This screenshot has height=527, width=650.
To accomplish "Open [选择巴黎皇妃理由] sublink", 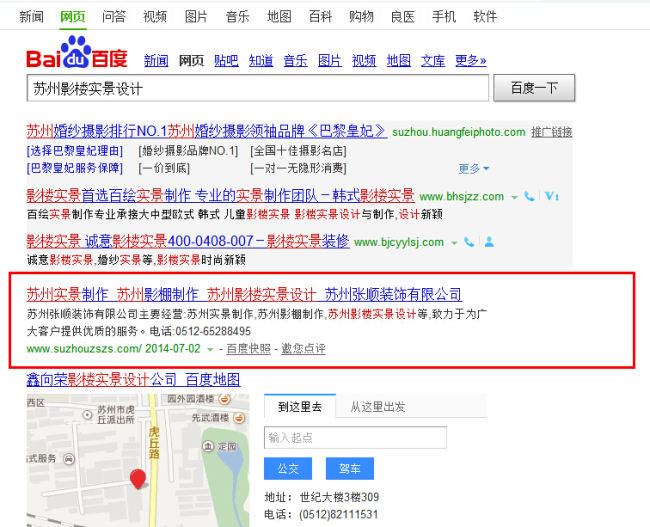I will [x=75, y=151].
